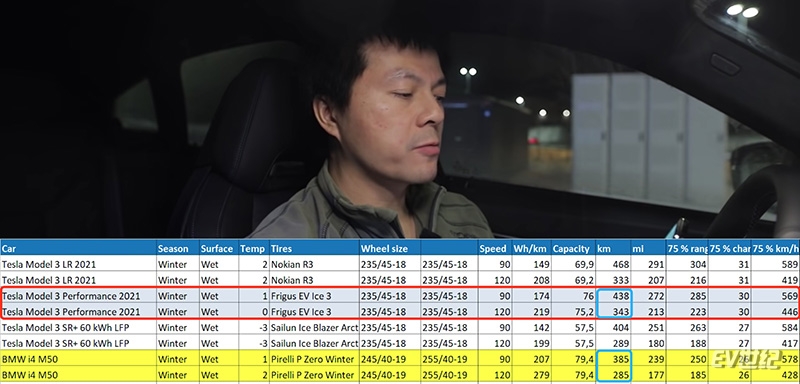
Task: Select the Temp column header
Action: [254, 248]
